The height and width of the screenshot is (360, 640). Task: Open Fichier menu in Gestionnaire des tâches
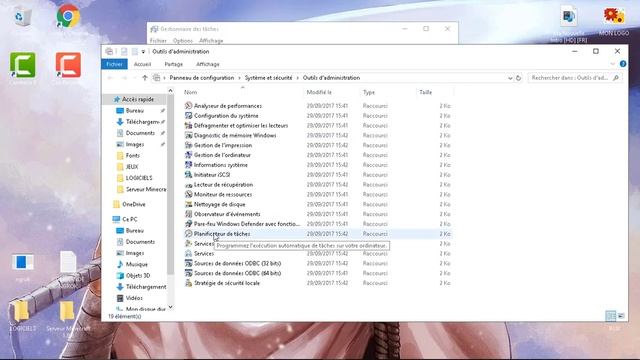coord(158,40)
